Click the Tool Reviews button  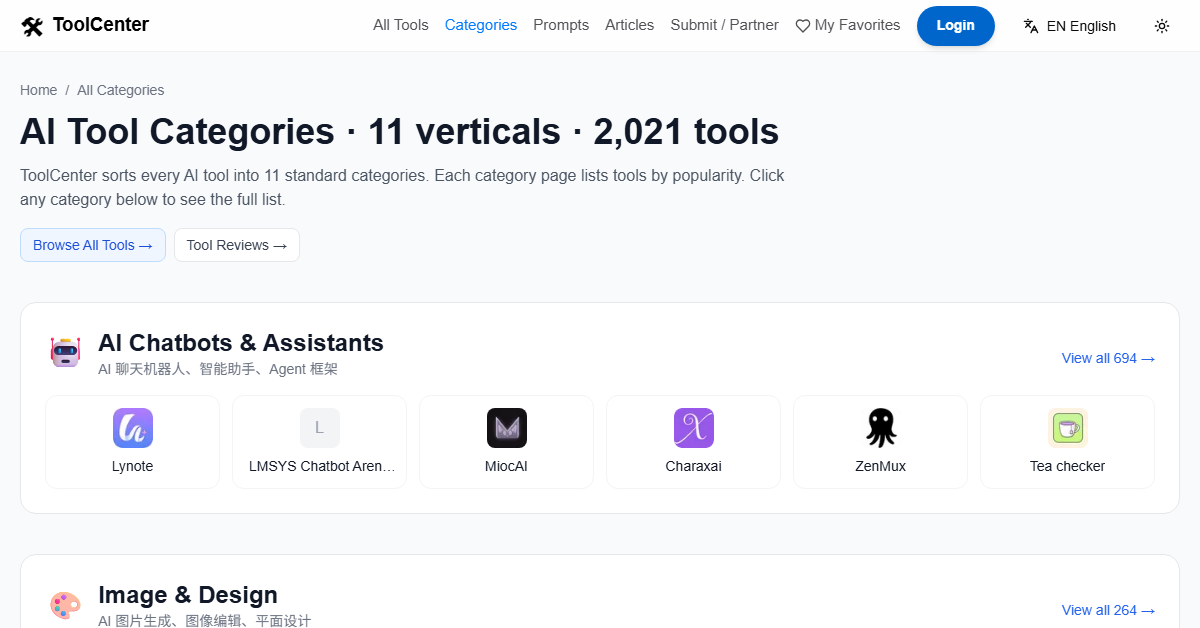point(237,245)
